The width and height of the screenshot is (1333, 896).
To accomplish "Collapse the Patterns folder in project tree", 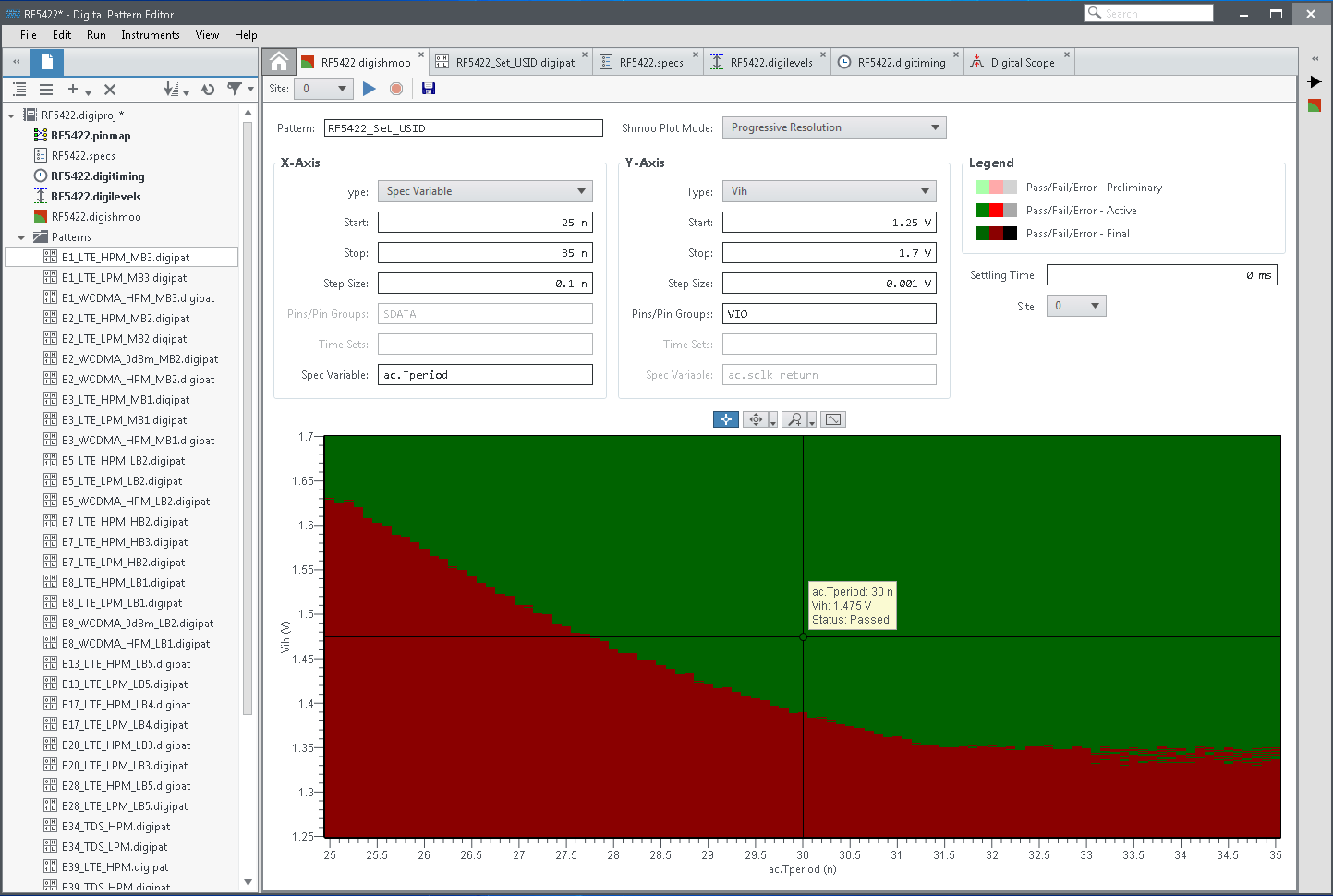I will coord(21,237).
